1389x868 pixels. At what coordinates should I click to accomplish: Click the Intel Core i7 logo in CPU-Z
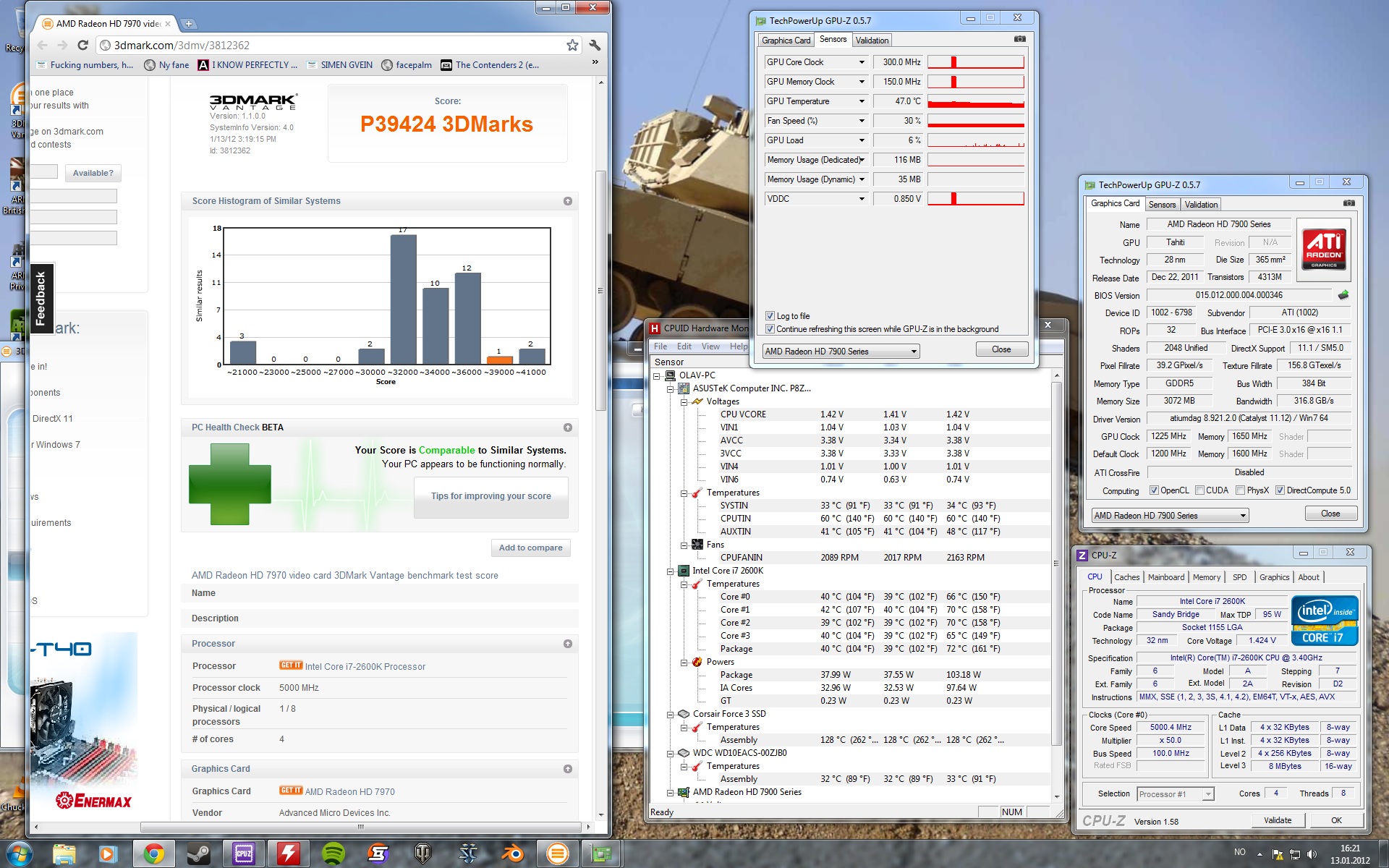pyautogui.click(x=1324, y=621)
